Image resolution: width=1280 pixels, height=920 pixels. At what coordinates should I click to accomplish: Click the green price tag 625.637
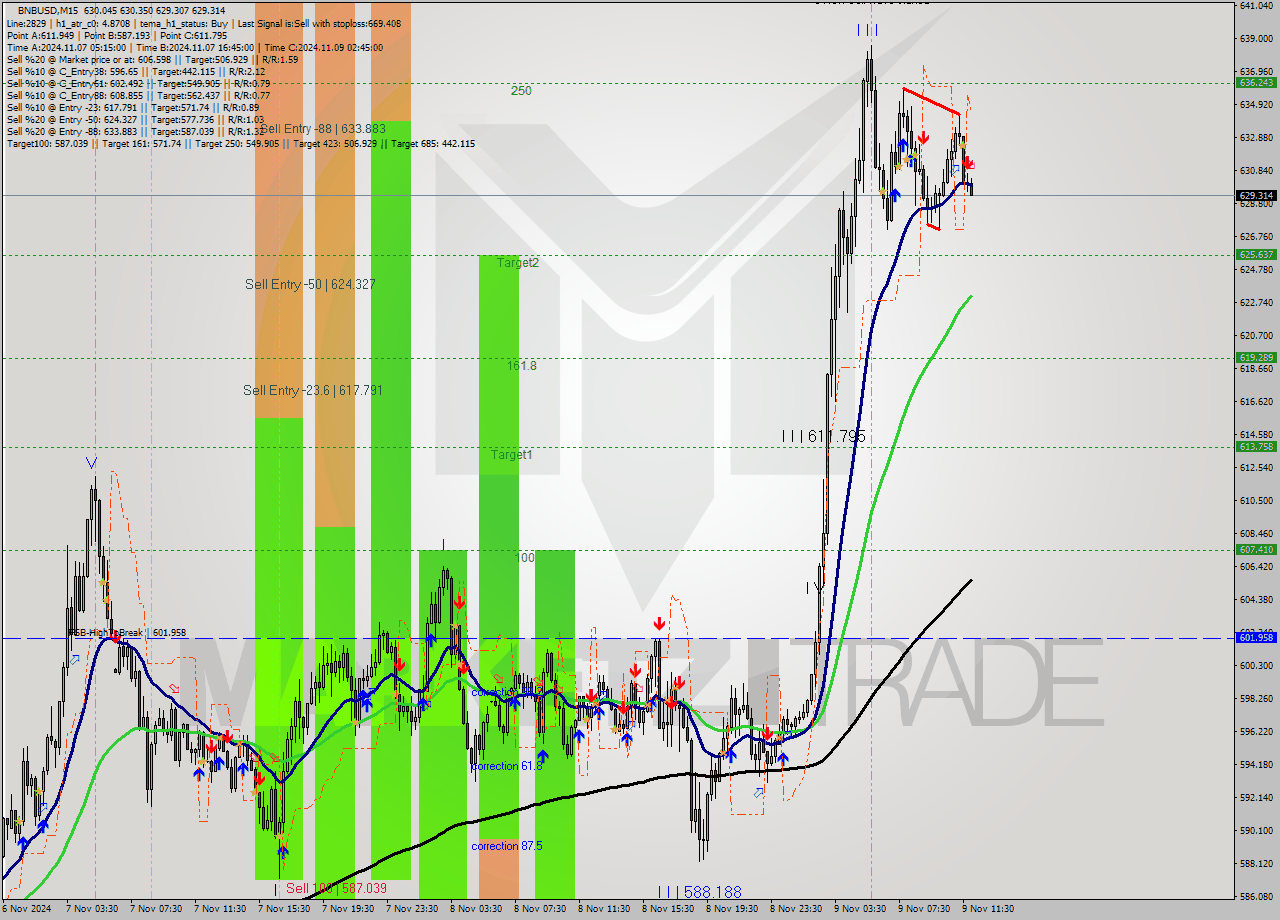point(1256,255)
